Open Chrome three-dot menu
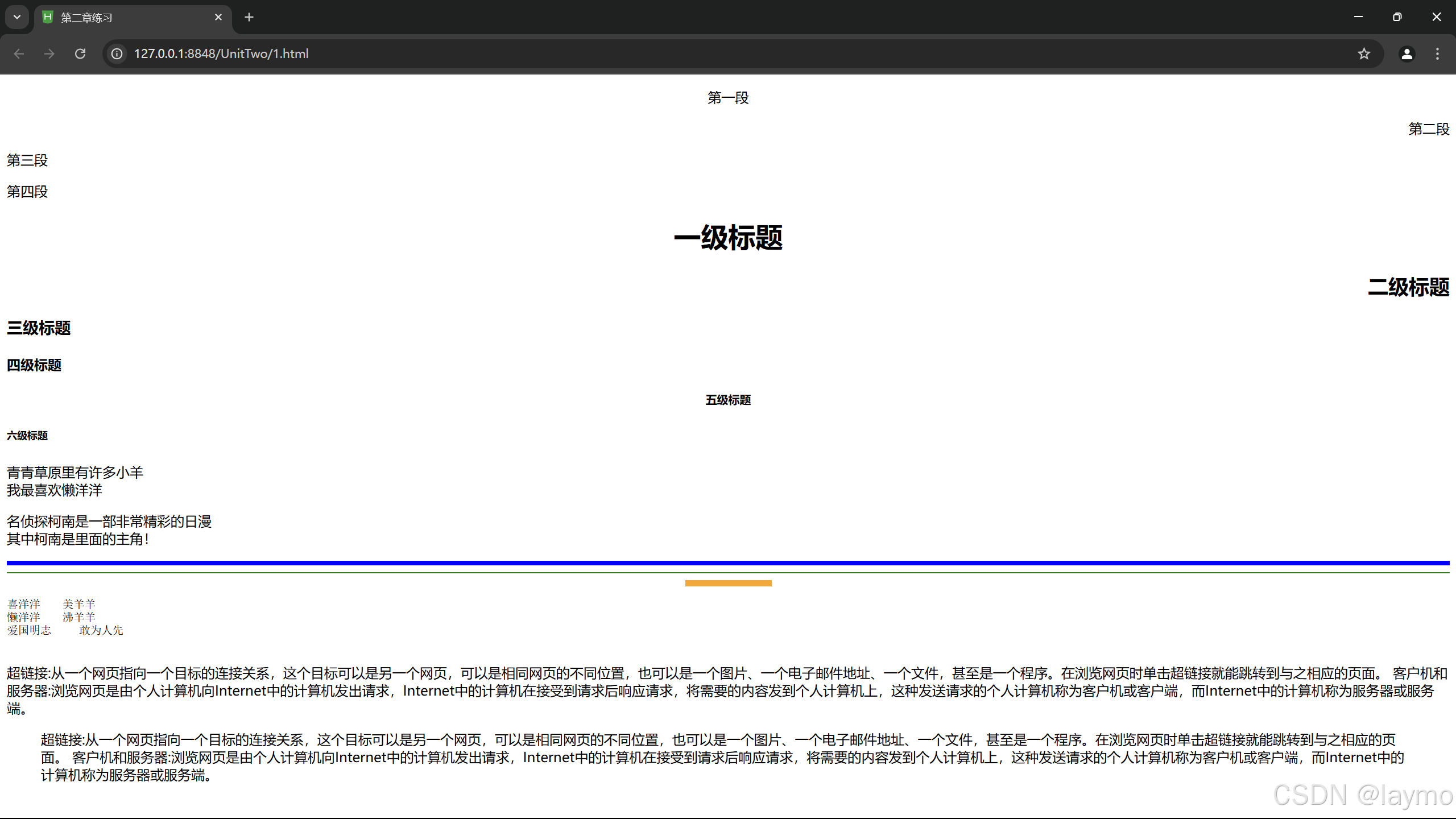The image size is (1456, 819). pos(1437,53)
